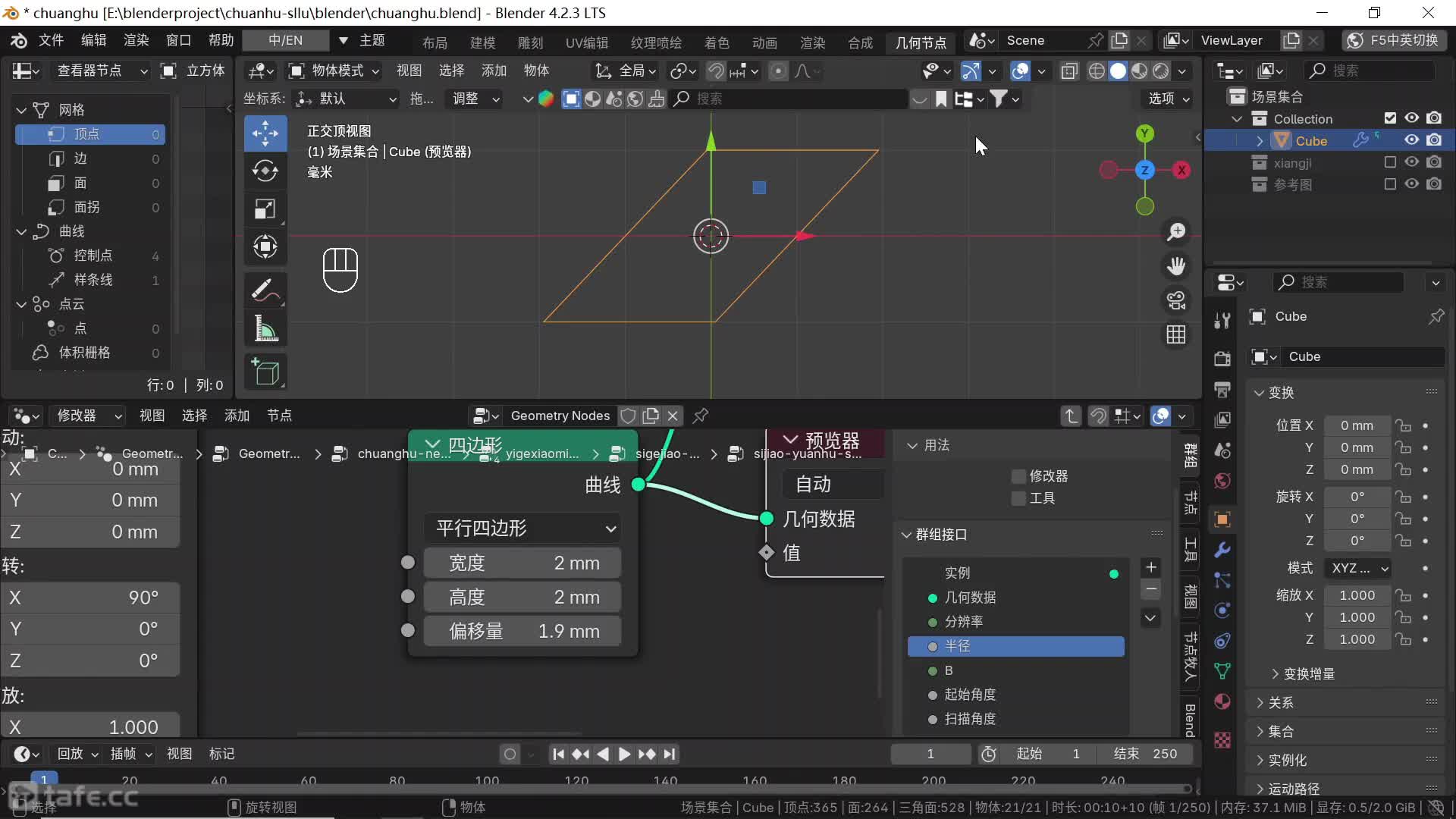Adjust the 偏移量 value slider

(x=522, y=631)
